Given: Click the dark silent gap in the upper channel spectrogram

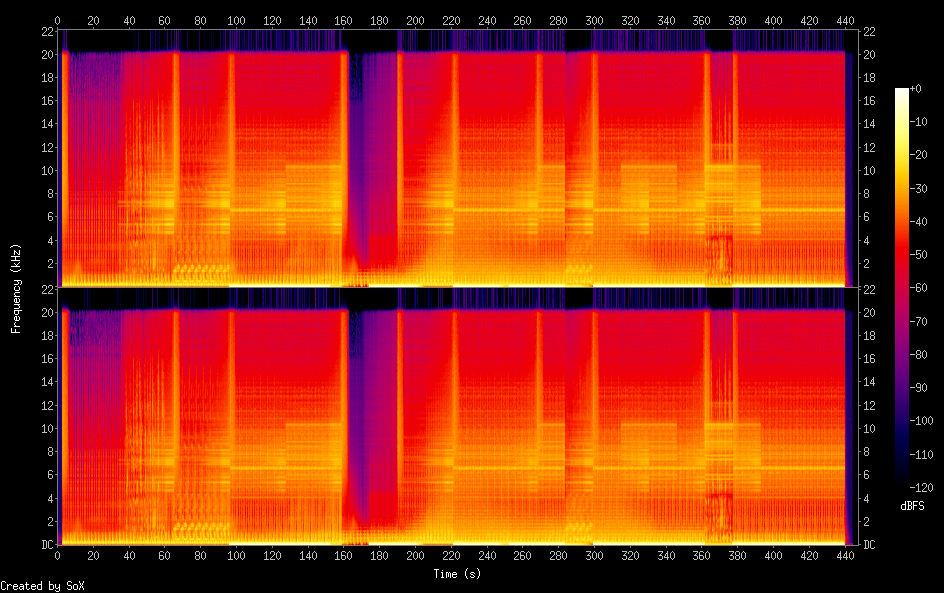Looking at the screenshot, I should 371,160.
